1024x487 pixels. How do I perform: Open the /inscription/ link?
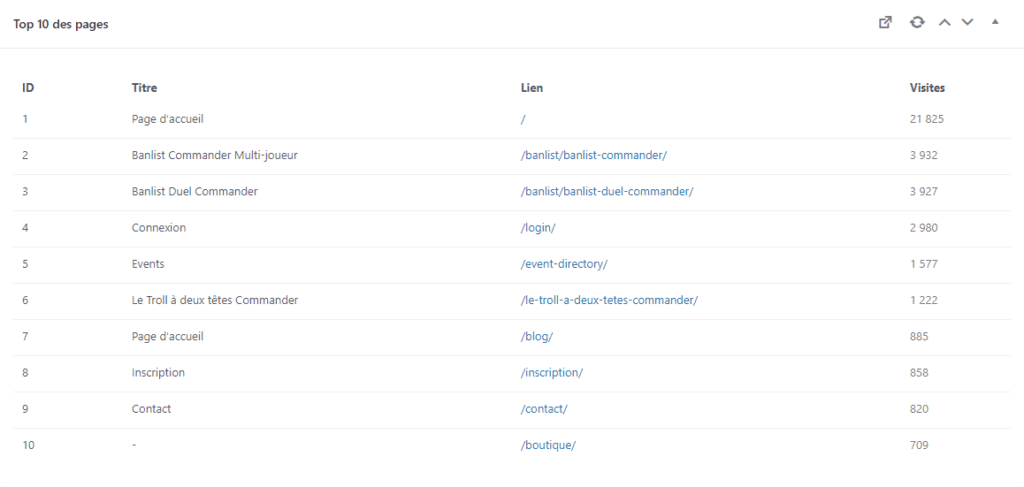pyautogui.click(x=552, y=373)
